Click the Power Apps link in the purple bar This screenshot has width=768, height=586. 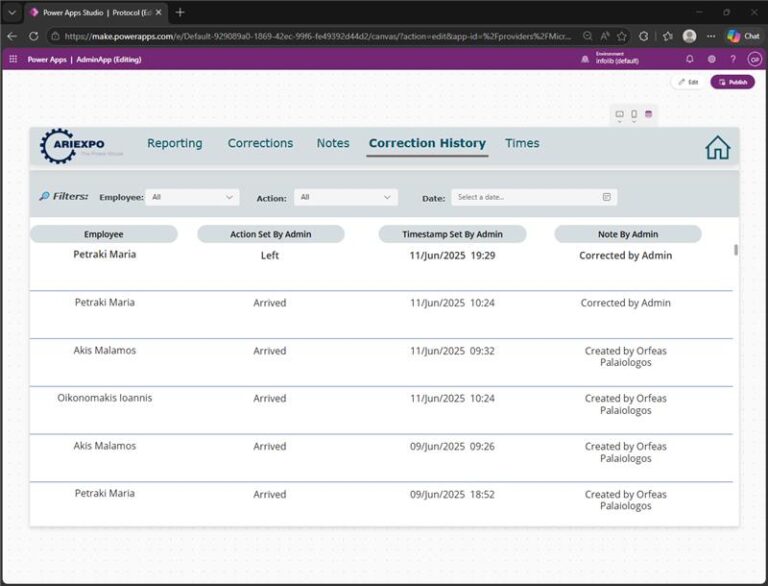[47, 59]
